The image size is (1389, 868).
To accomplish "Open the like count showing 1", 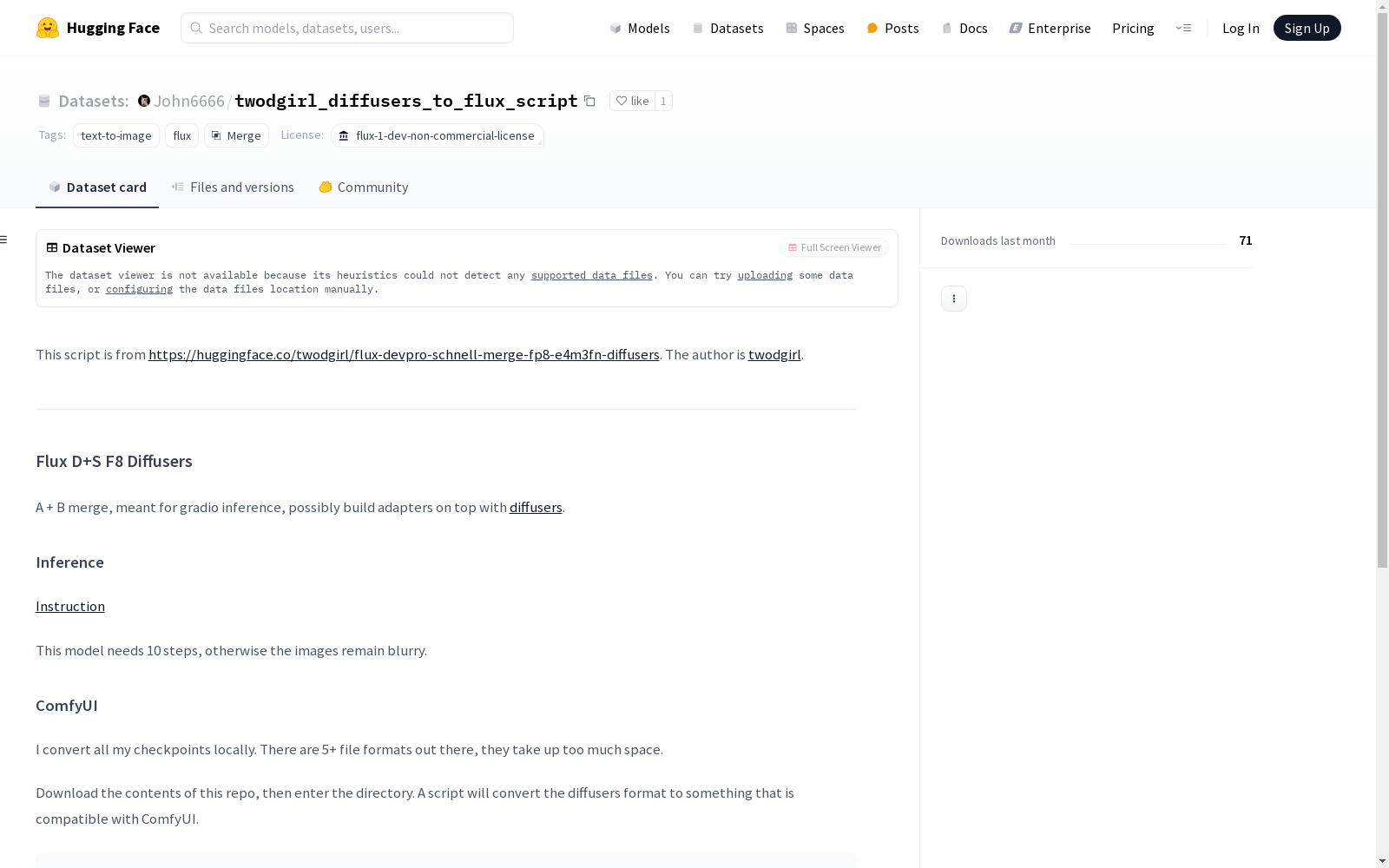I will click(x=663, y=101).
